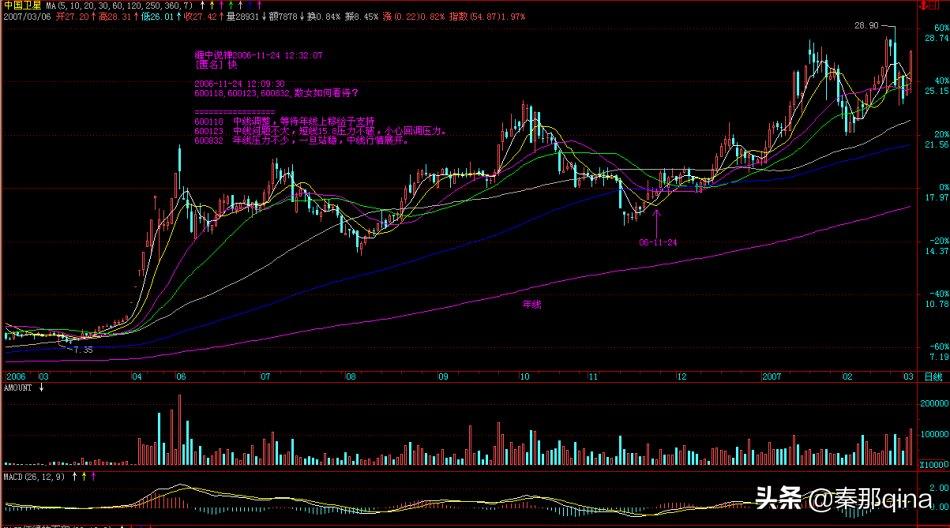Click the 12 month marker on time axis
The image size is (950, 528).
(x=682, y=377)
